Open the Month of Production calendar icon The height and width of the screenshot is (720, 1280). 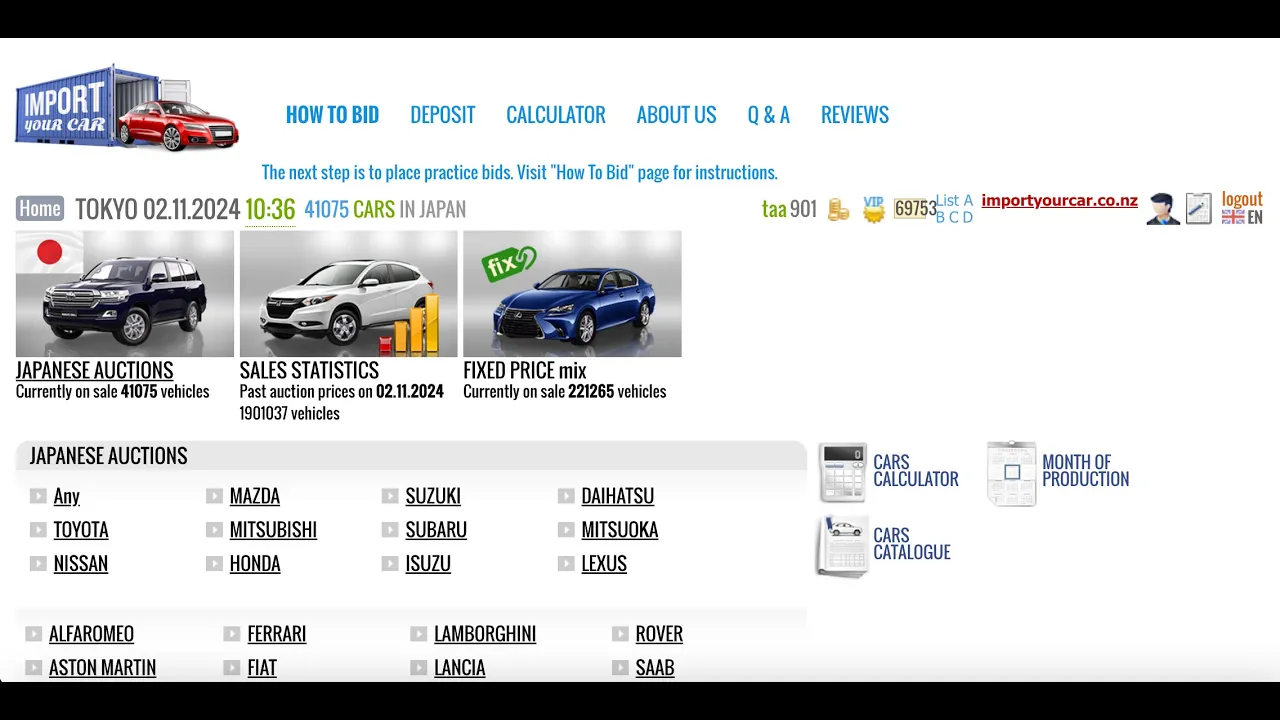point(1012,473)
